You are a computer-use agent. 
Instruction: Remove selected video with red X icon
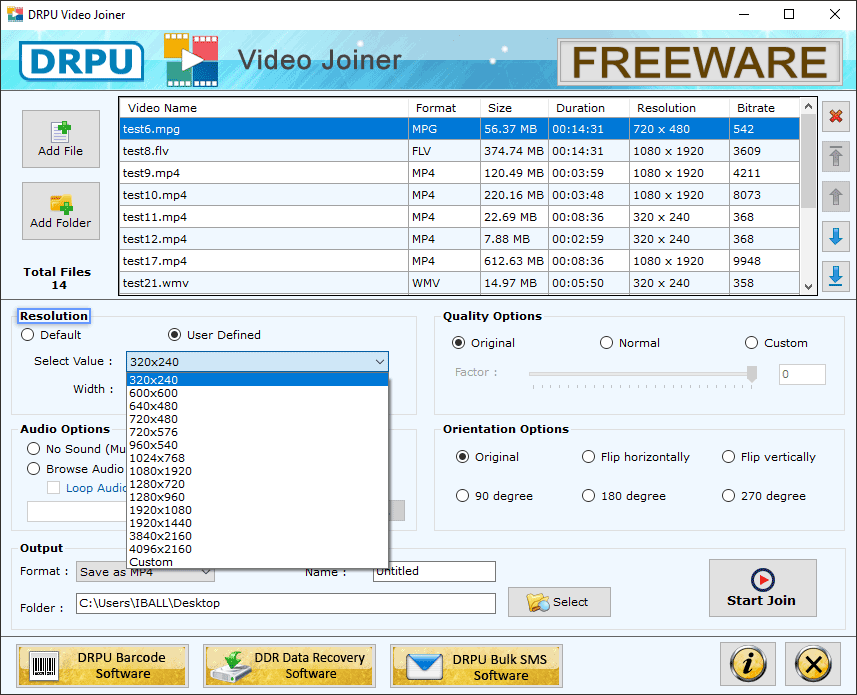pos(836,116)
